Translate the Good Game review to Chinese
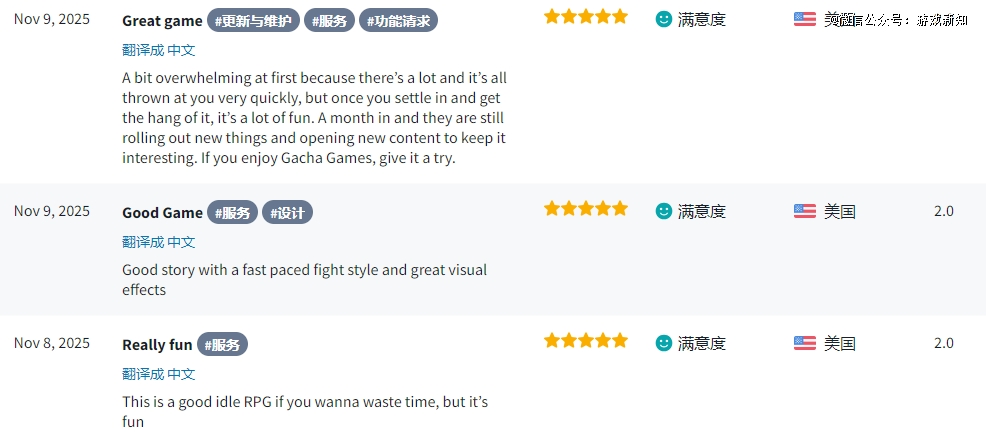The height and width of the screenshot is (444, 986). coord(158,242)
